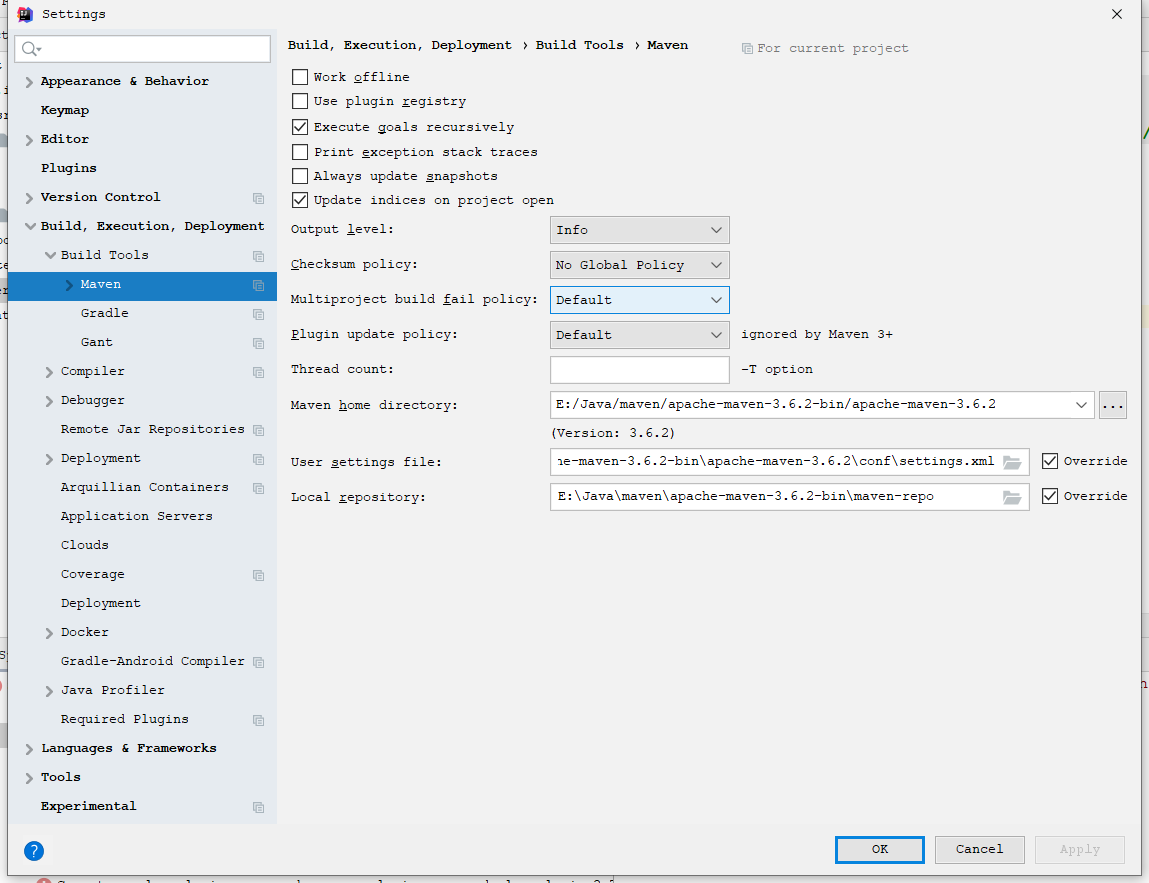Click the Thread count input field
Image resolution: width=1149 pixels, height=883 pixels.
pos(640,370)
